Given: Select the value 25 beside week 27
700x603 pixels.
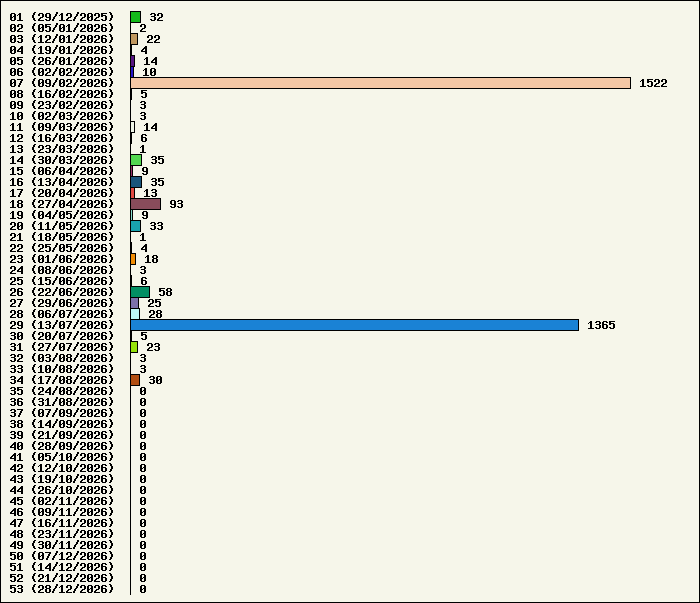Looking at the screenshot, I should (x=154, y=303).
